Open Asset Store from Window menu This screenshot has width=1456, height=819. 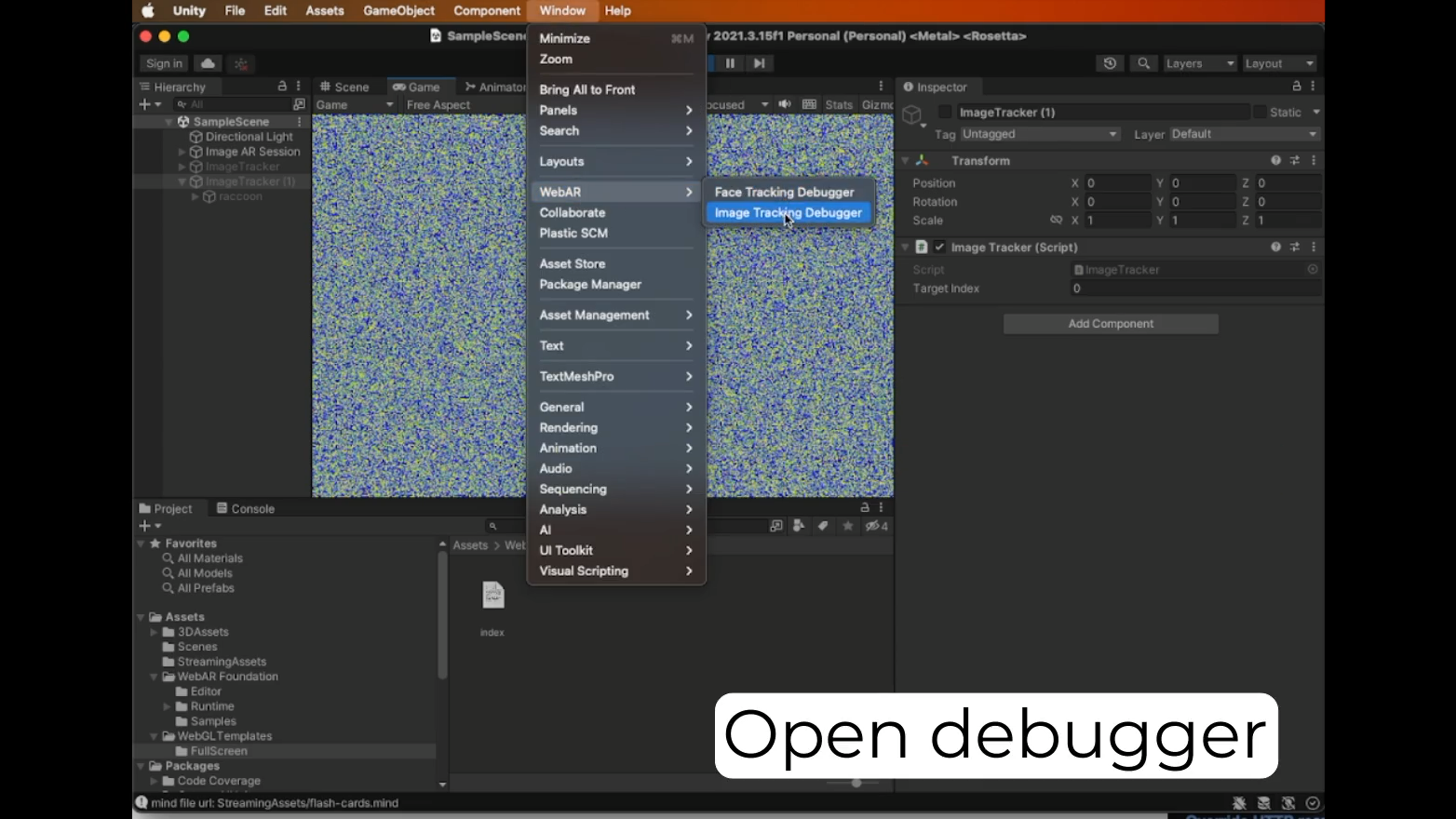pos(572,264)
